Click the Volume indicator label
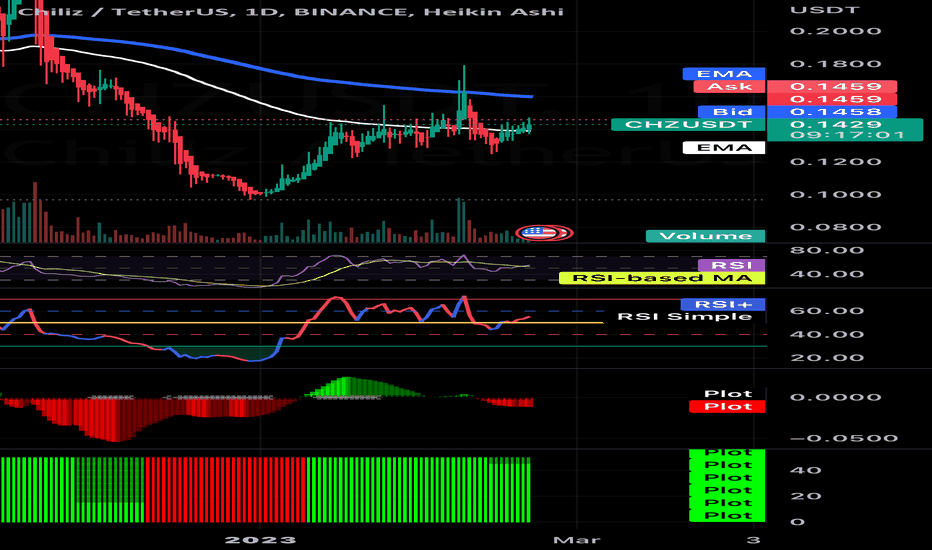The image size is (932, 550). [706, 236]
